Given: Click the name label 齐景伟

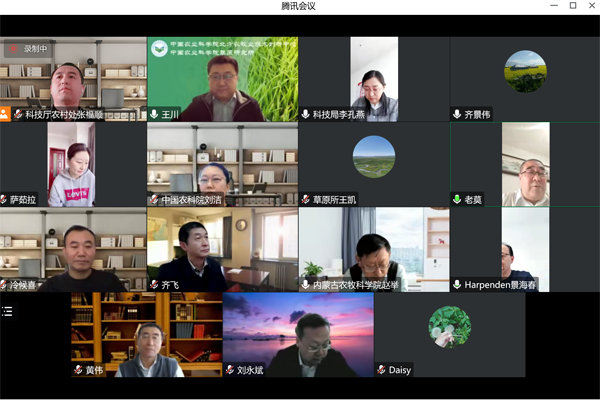Looking at the screenshot, I should tap(477, 114).
